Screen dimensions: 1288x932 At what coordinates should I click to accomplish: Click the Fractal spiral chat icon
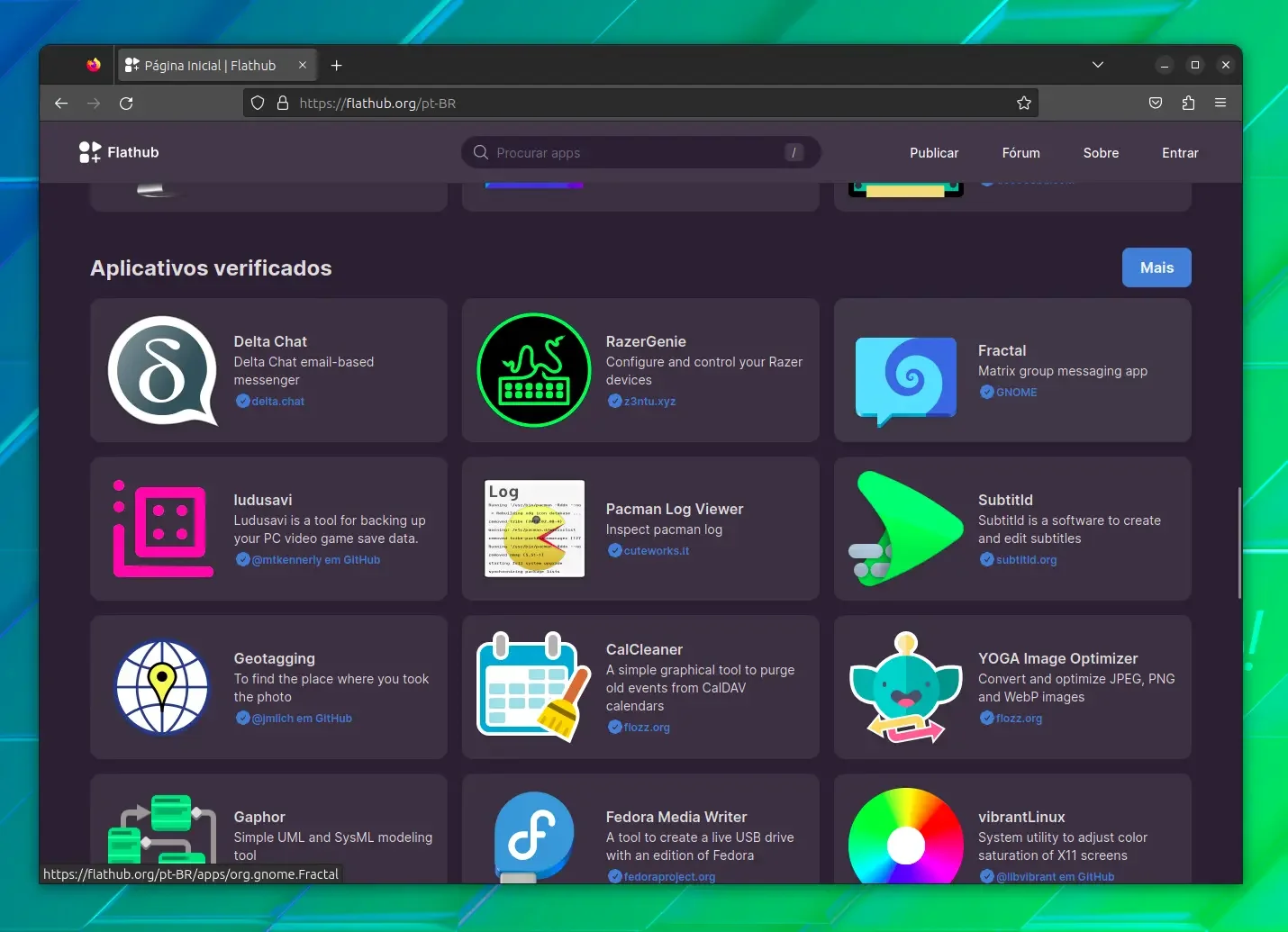click(906, 380)
